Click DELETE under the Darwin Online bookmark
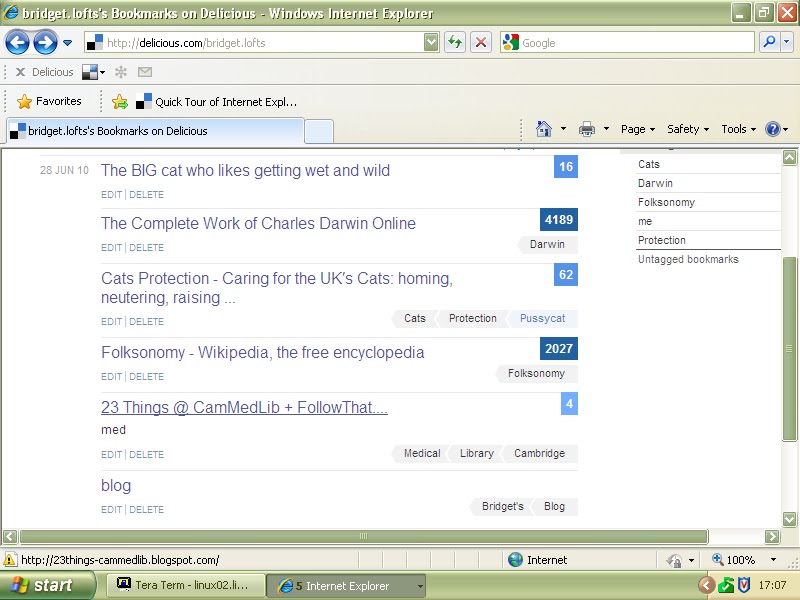This screenshot has width=800, height=600. click(146, 247)
